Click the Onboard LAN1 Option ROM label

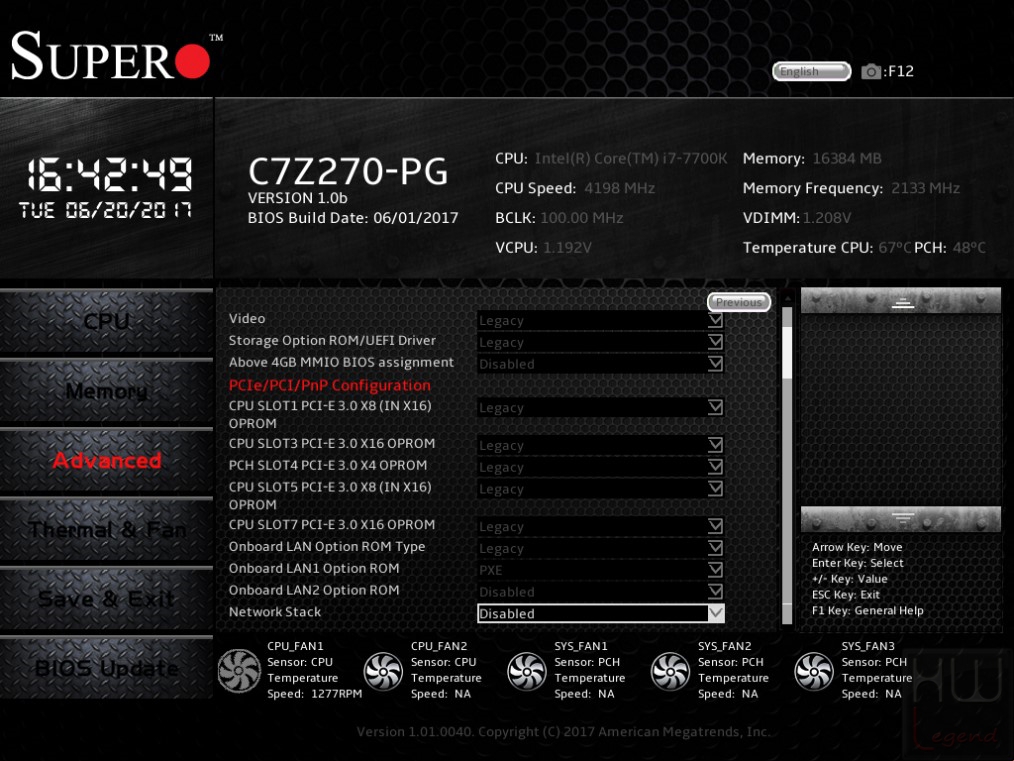(x=314, y=568)
